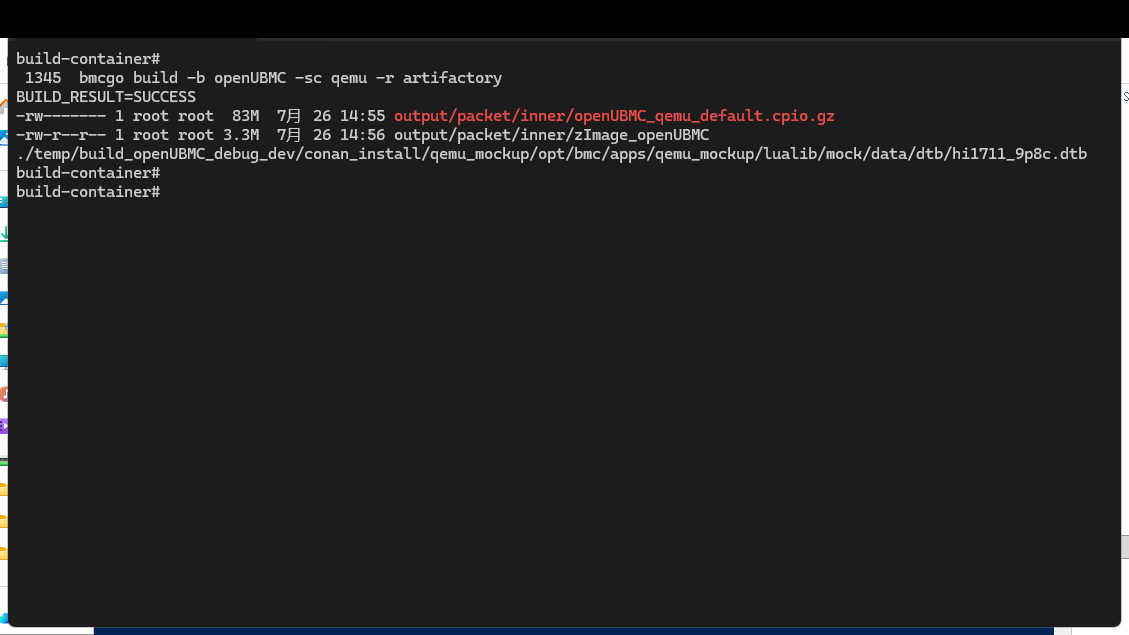The width and height of the screenshot is (1129, 635).
Task: Click the document lines icon at left edge
Action: [x=4, y=266]
